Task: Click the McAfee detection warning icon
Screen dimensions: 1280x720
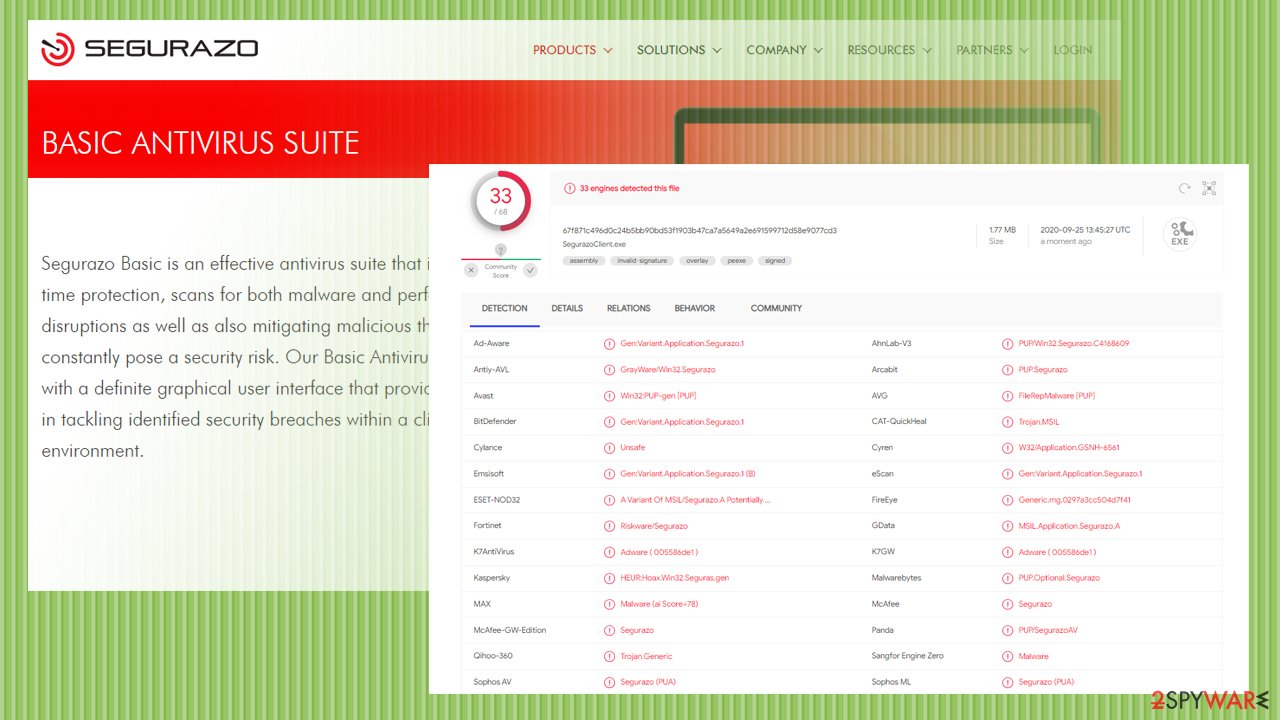Action: click(x=1007, y=604)
